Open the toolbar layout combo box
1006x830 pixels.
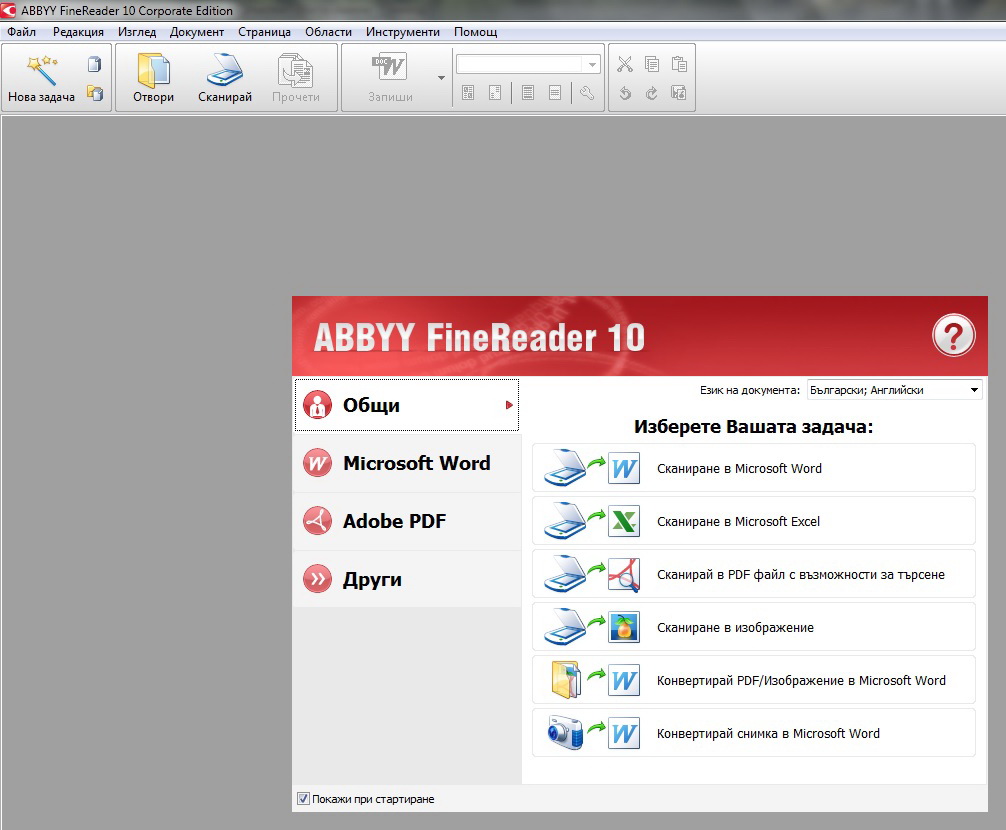point(528,65)
